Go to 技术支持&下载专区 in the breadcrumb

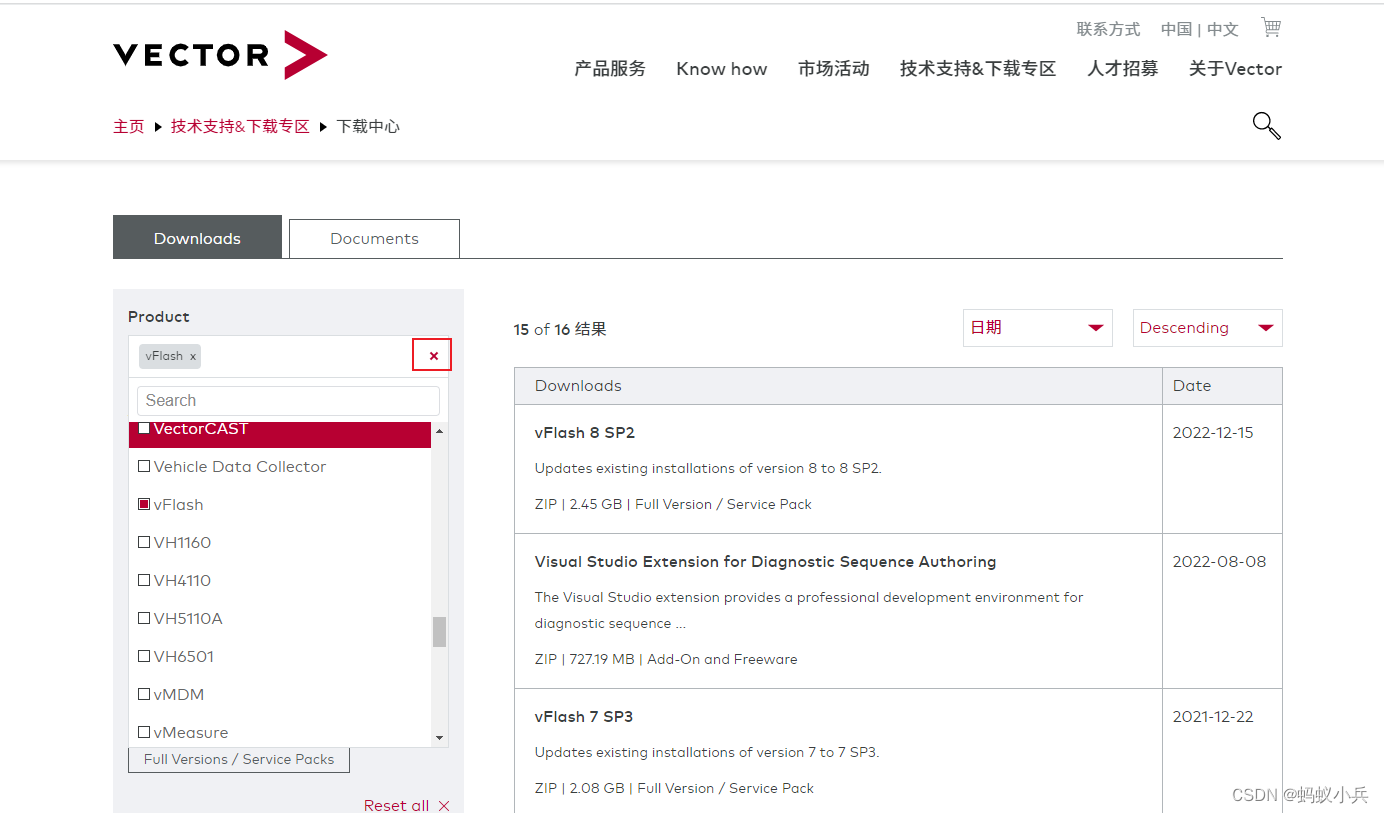point(240,127)
